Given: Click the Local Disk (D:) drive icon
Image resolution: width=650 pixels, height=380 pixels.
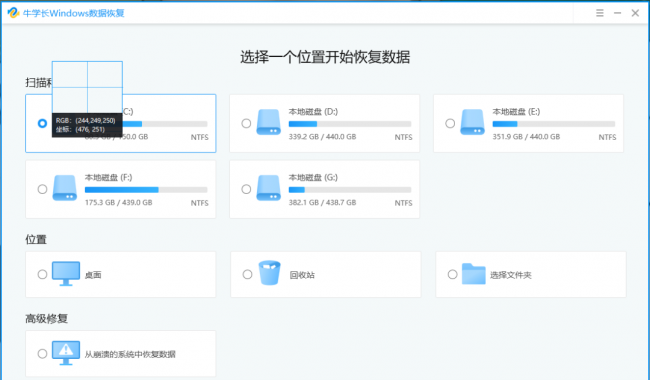Looking at the screenshot, I should 268,122.
